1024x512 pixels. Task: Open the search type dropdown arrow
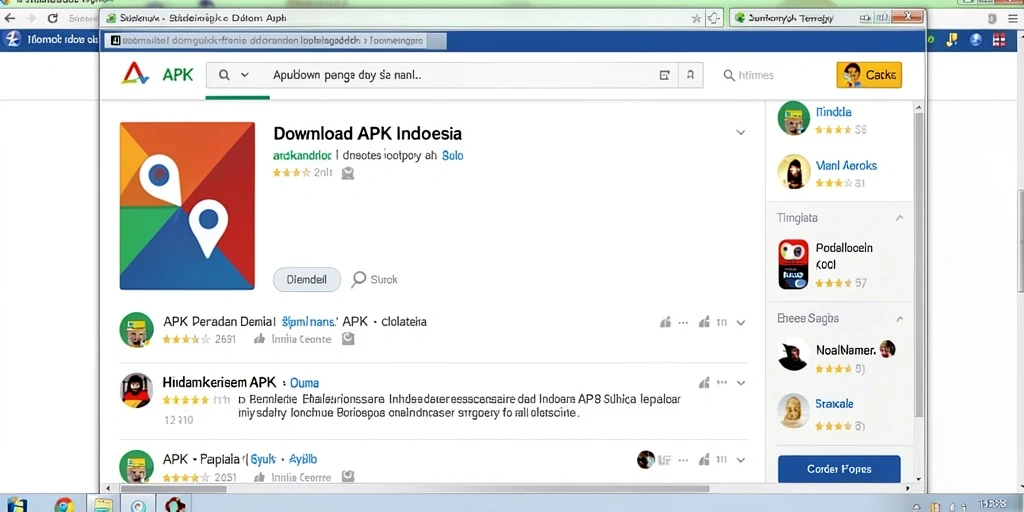[245, 75]
